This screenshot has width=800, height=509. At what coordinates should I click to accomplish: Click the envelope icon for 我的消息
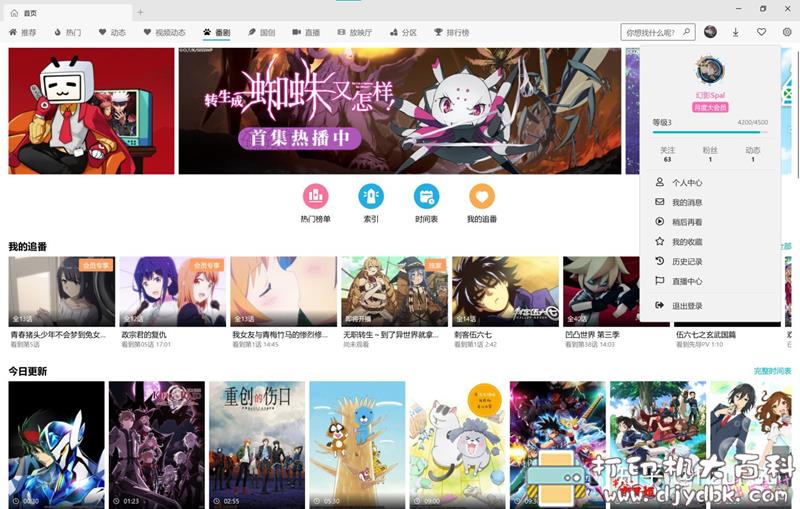[660, 202]
